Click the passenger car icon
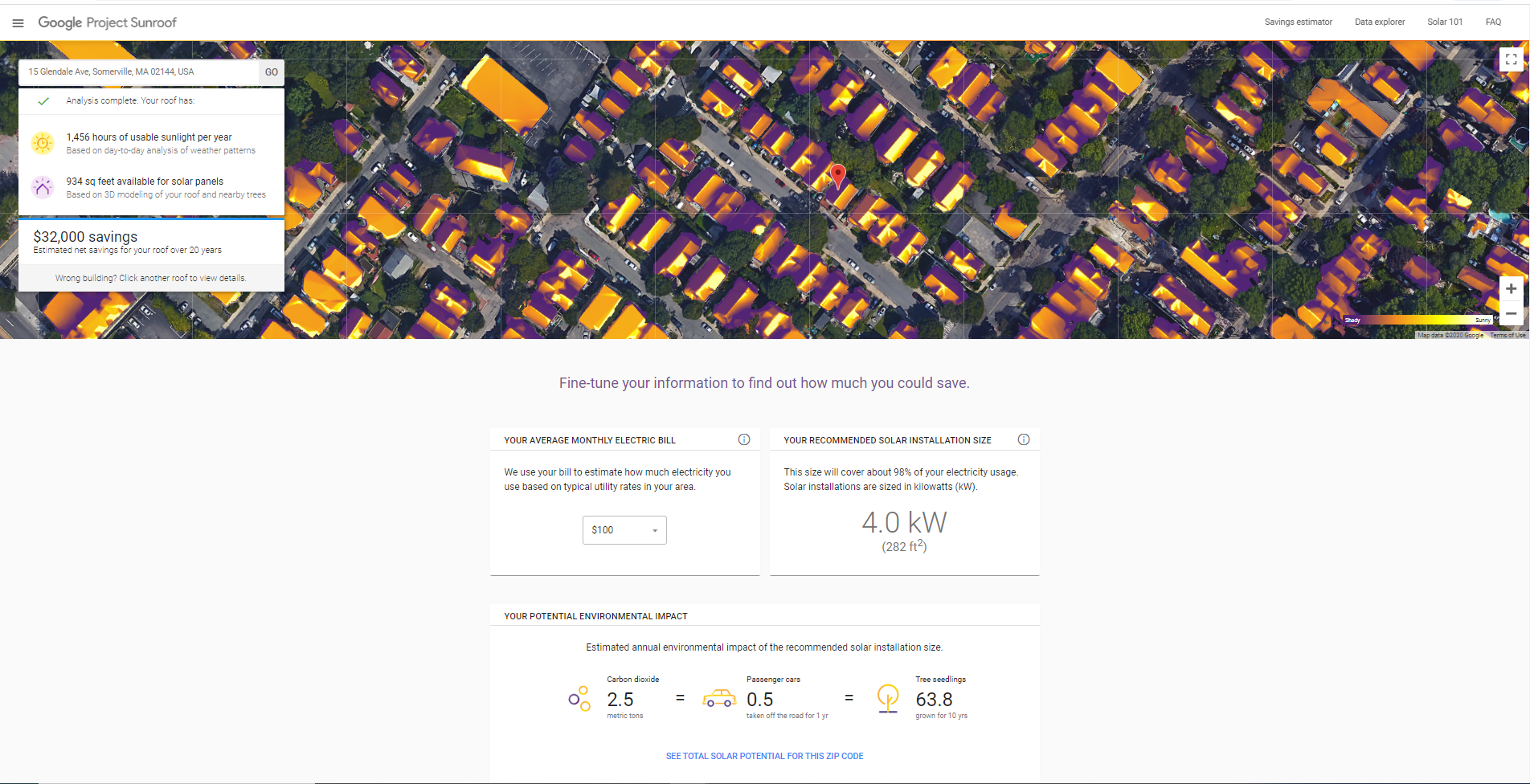Screen dimensions: 1530x784 point(718,698)
